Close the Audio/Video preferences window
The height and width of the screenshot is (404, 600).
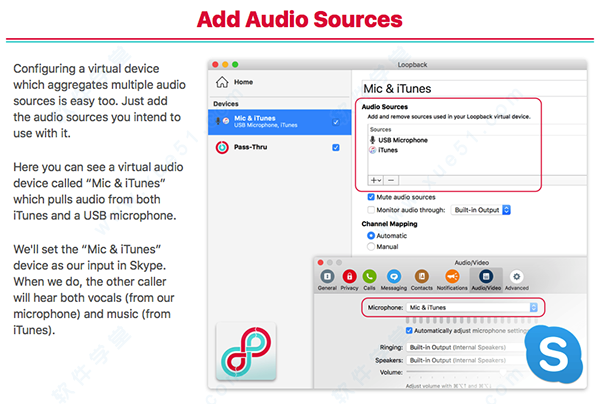tap(321, 262)
